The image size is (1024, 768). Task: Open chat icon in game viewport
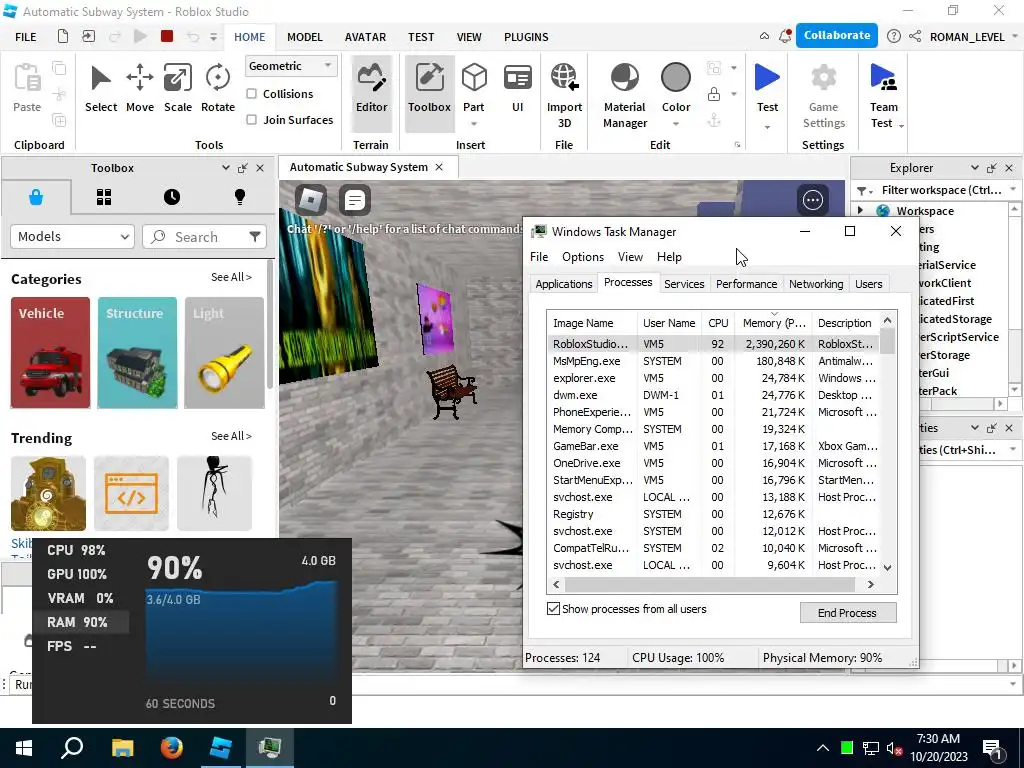[355, 200]
